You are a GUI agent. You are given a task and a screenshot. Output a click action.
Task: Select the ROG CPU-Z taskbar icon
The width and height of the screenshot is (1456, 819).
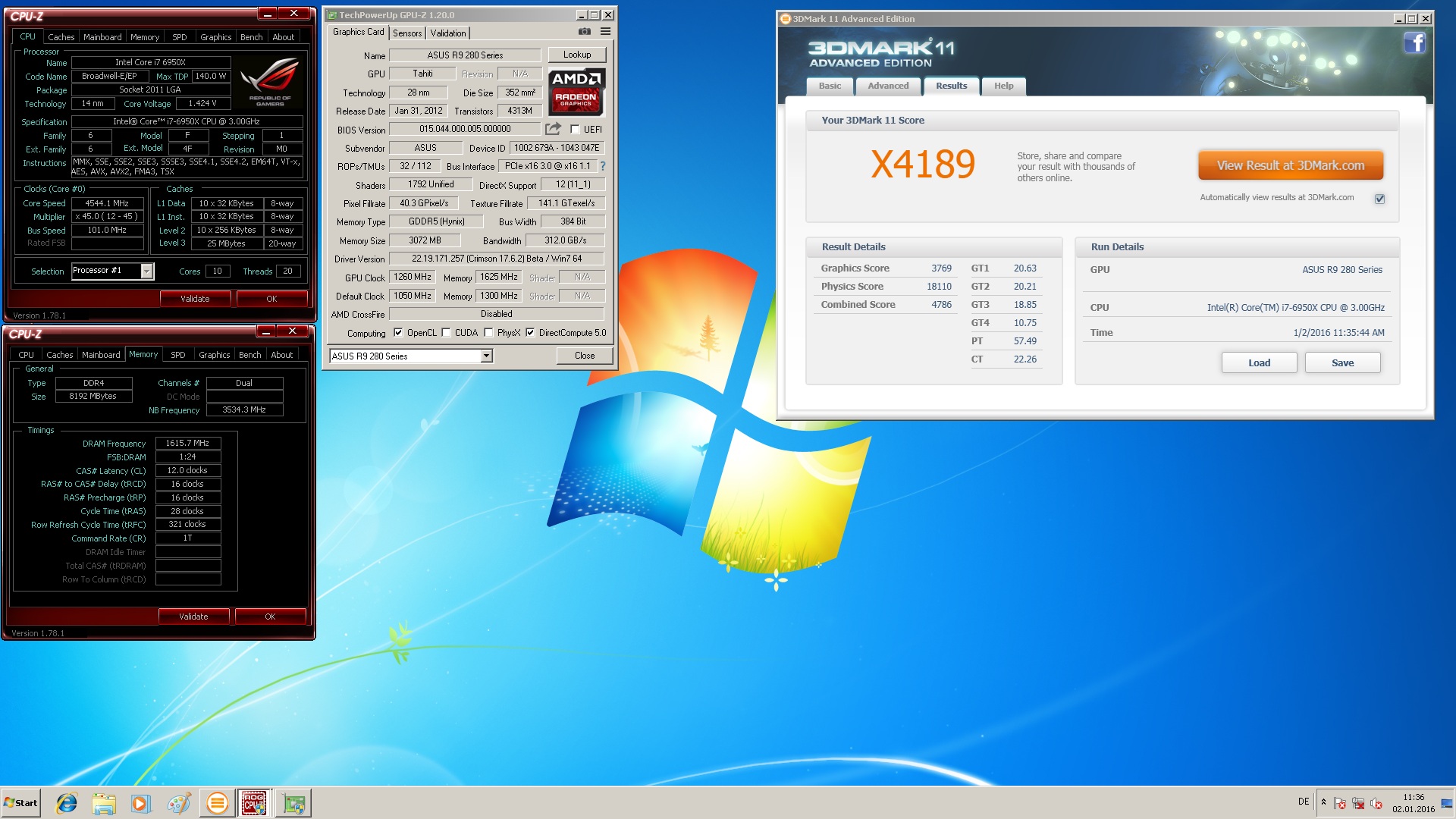coord(254,803)
